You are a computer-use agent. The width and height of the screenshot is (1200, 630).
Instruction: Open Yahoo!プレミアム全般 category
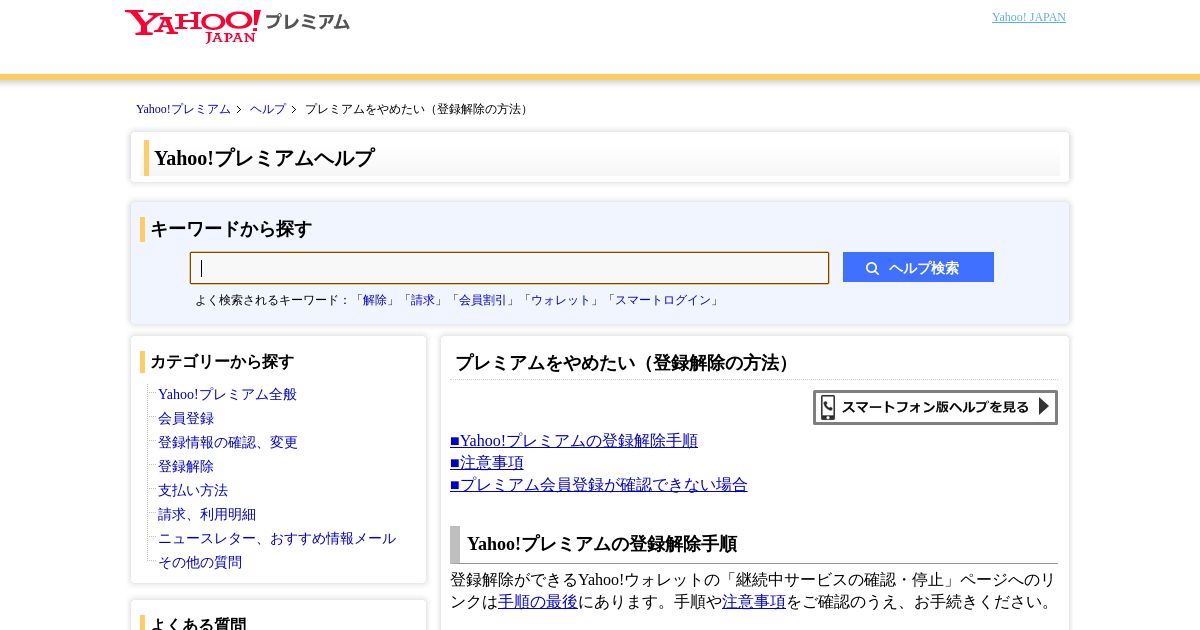click(227, 394)
